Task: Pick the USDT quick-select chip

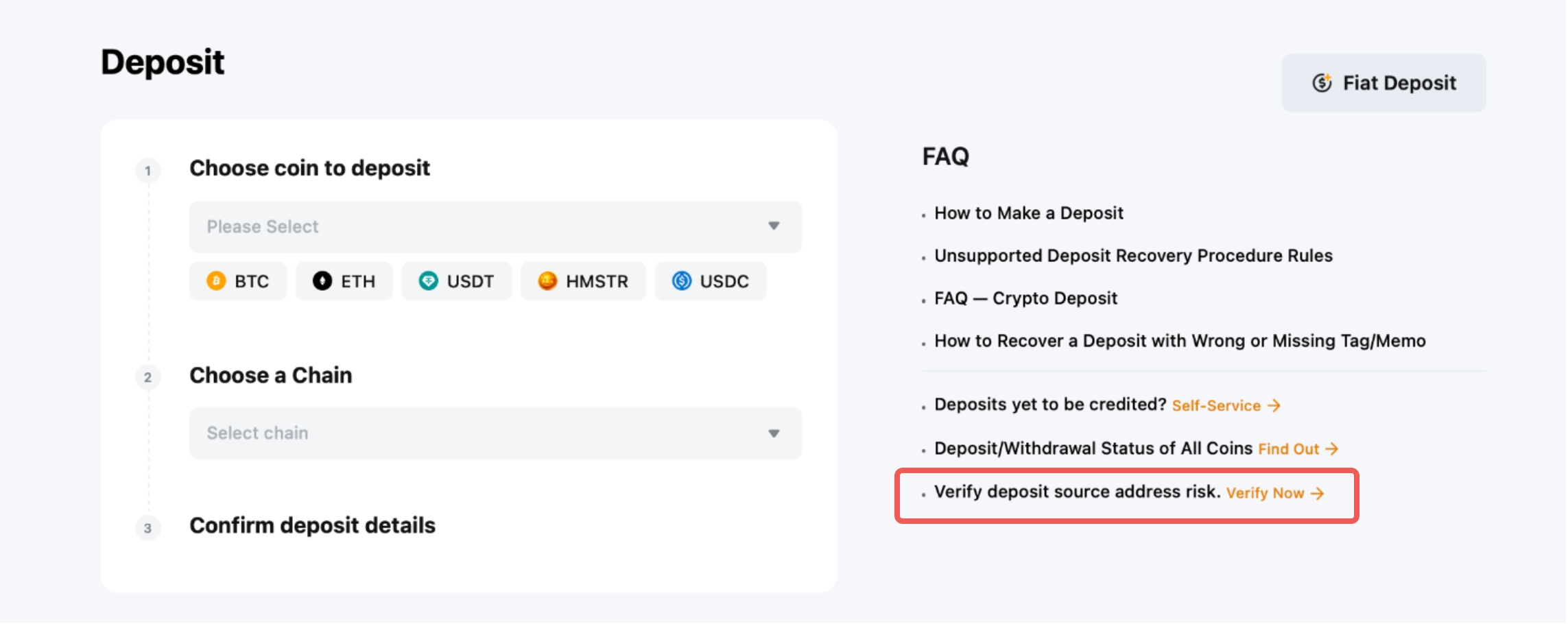Action: tap(456, 281)
